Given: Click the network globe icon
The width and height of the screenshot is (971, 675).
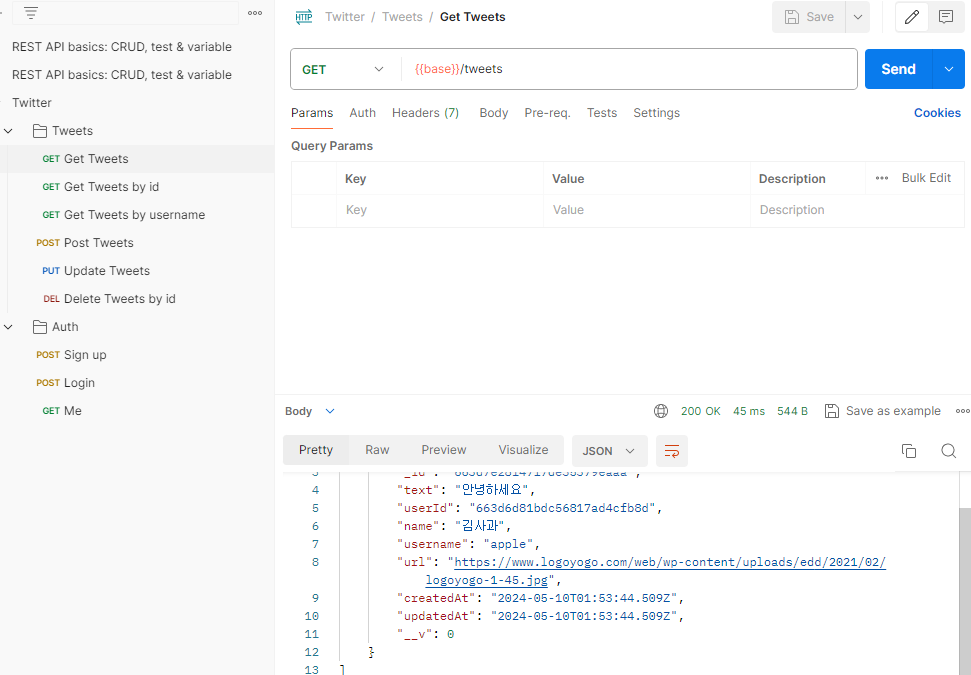Looking at the screenshot, I should pyautogui.click(x=661, y=411).
